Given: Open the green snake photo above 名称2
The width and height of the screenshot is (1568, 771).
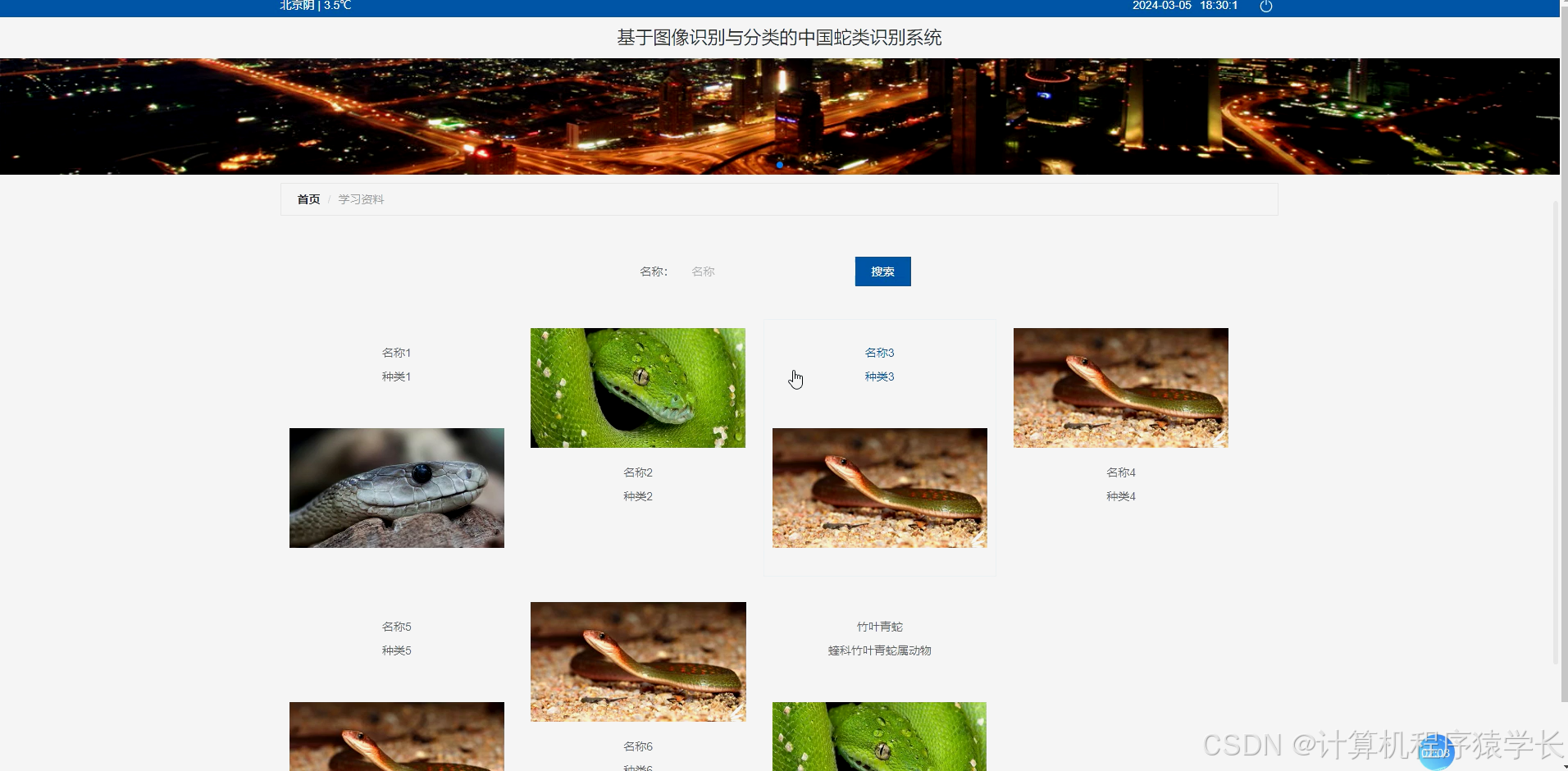Looking at the screenshot, I should 638,388.
